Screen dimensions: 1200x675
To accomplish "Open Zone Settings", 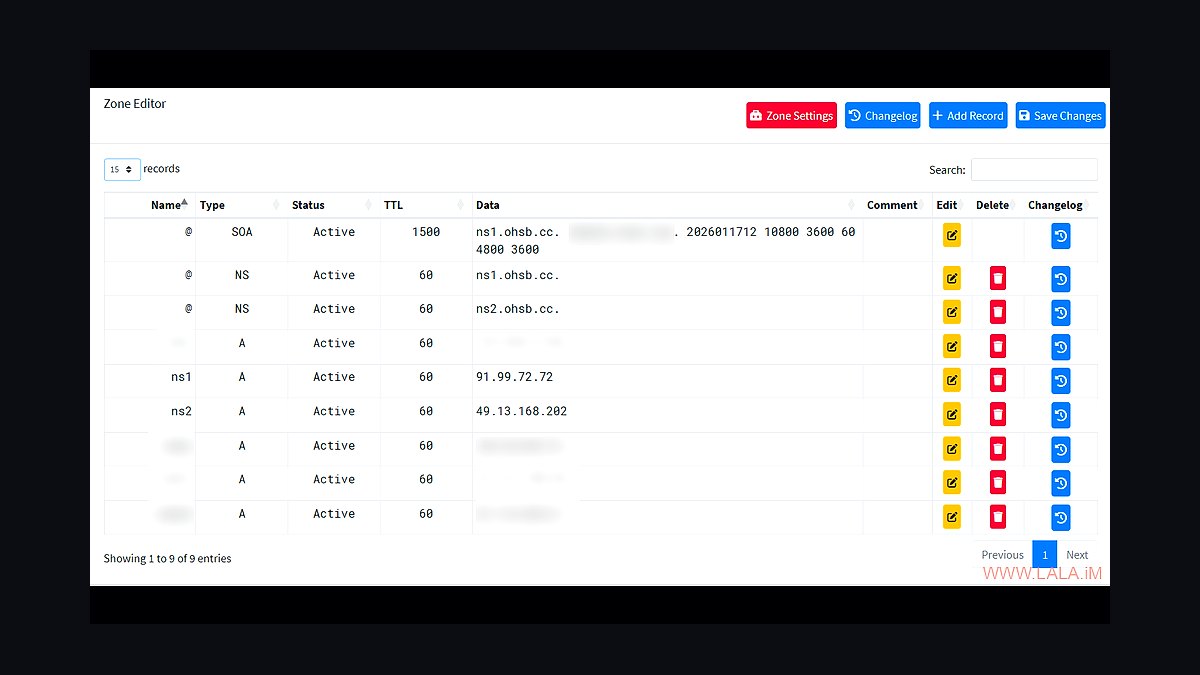I will click(791, 116).
